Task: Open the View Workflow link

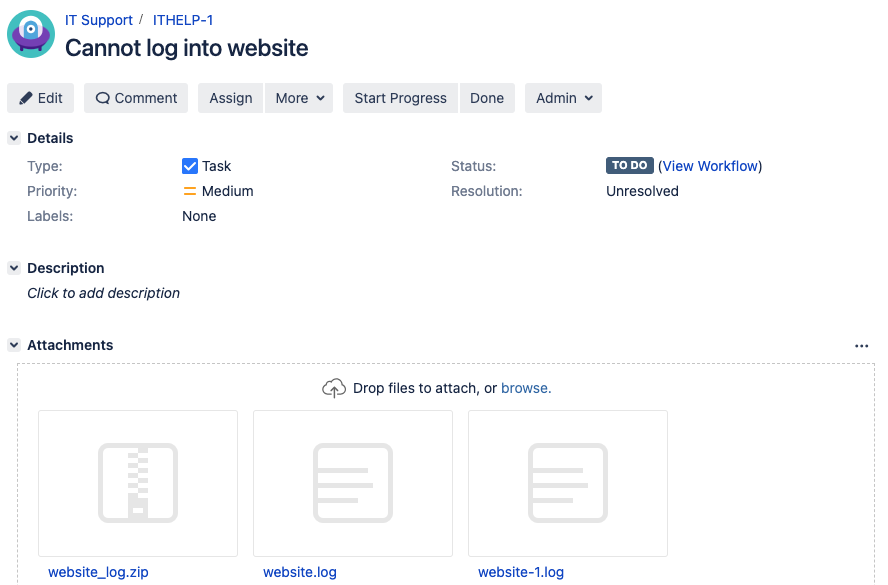Action: tap(710, 166)
